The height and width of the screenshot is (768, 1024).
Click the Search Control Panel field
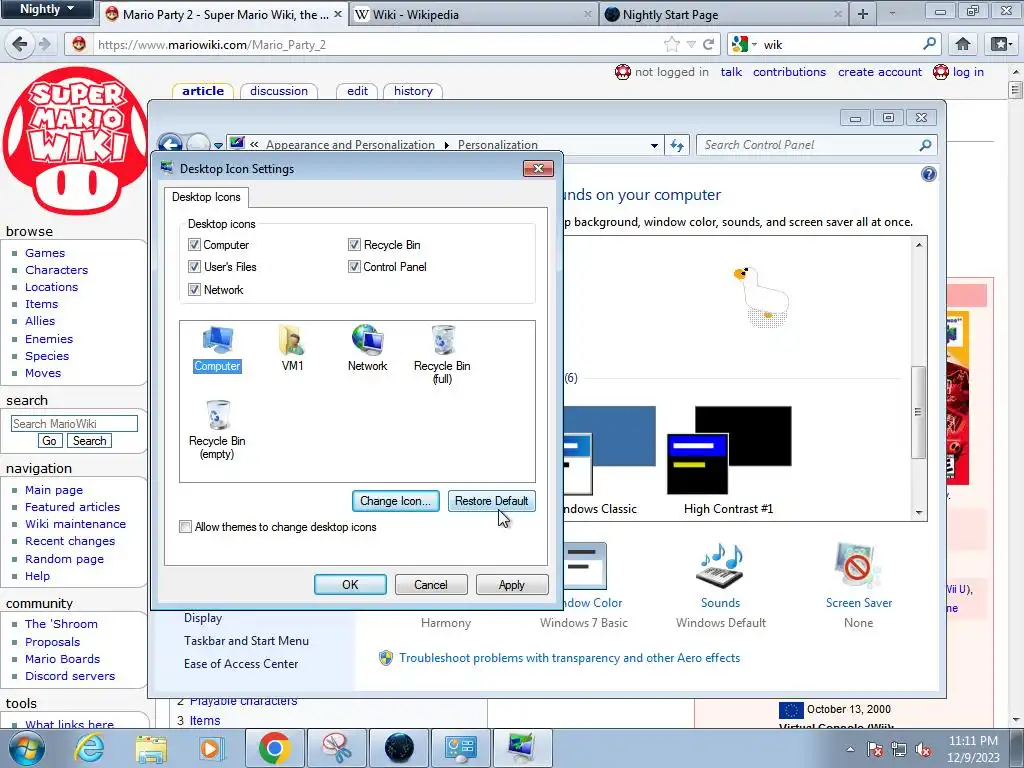click(816, 145)
